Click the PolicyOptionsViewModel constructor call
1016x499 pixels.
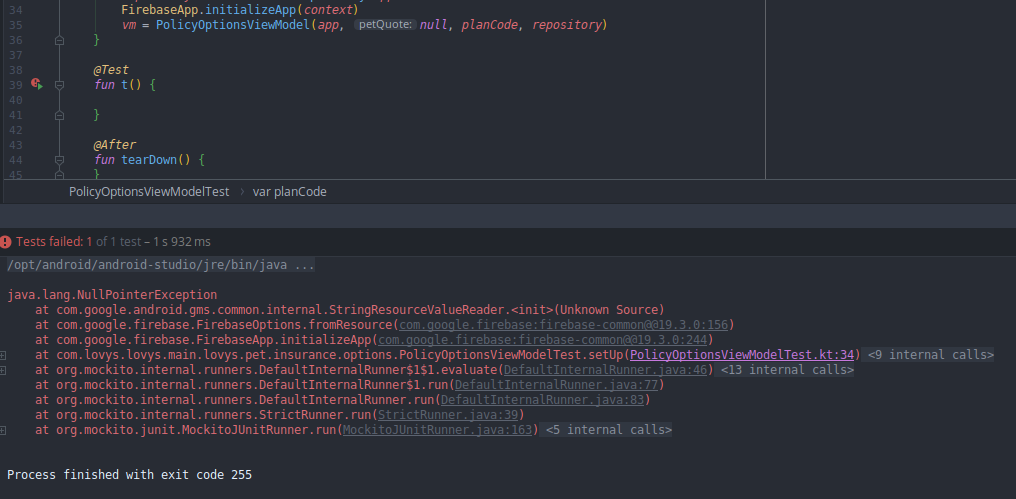pos(233,25)
